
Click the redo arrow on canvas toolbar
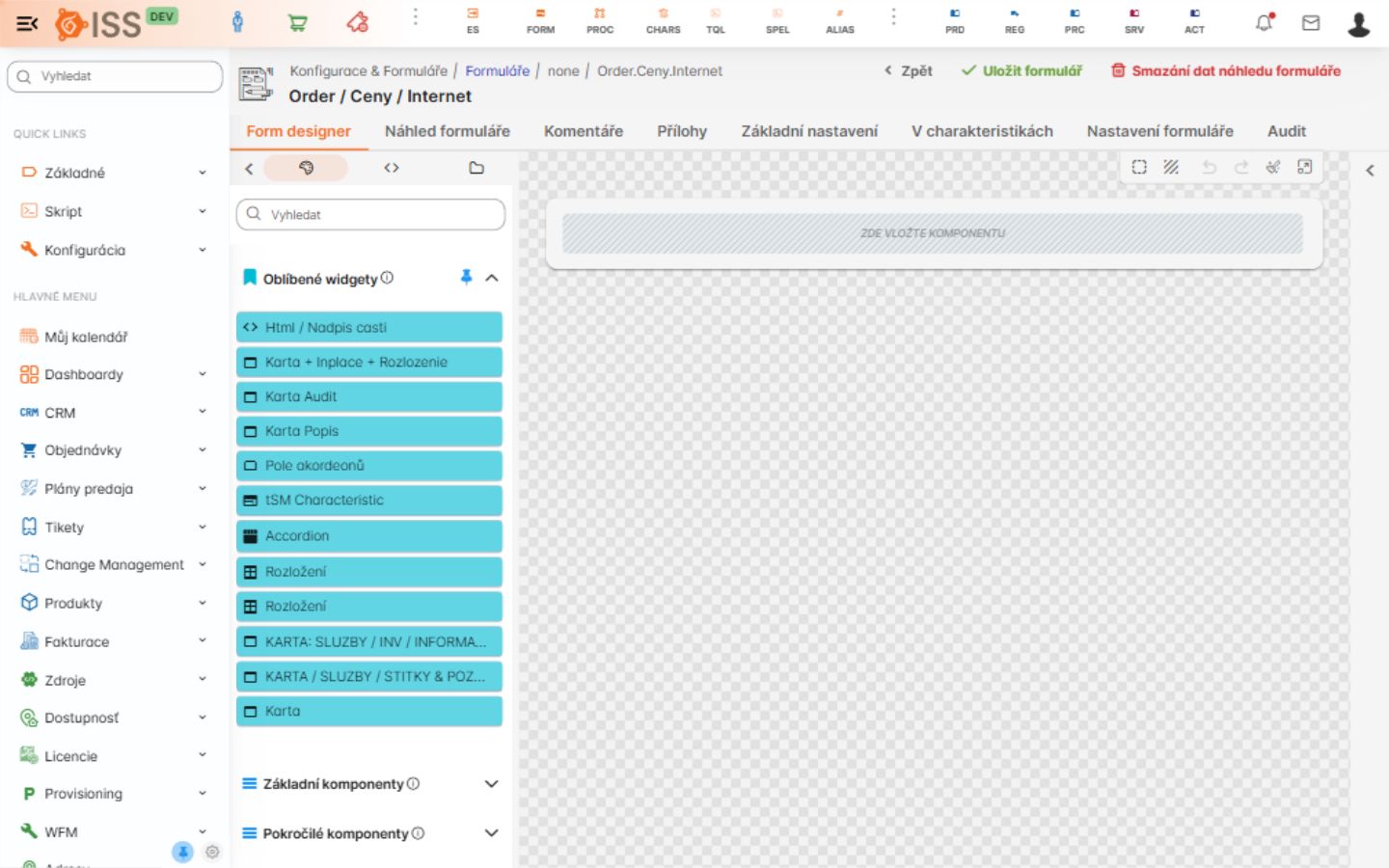tap(1241, 167)
